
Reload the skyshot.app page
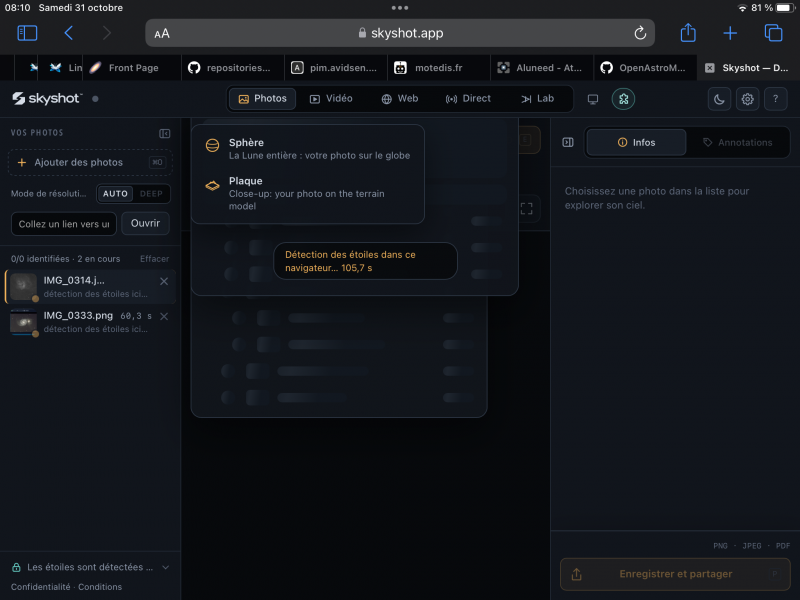(x=640, y=33)
